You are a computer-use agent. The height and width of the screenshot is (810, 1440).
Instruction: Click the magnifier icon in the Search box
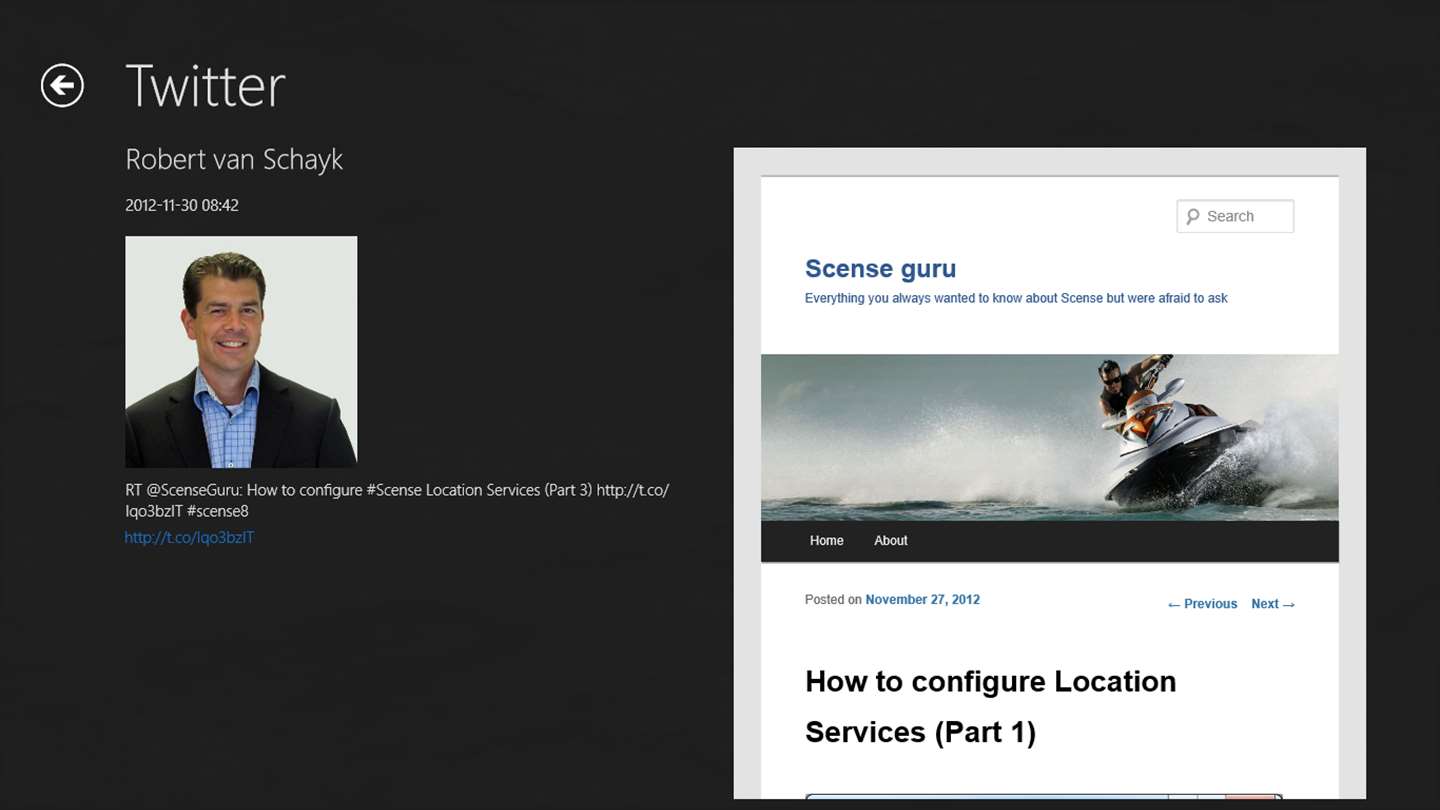[x=1192, y=216]
